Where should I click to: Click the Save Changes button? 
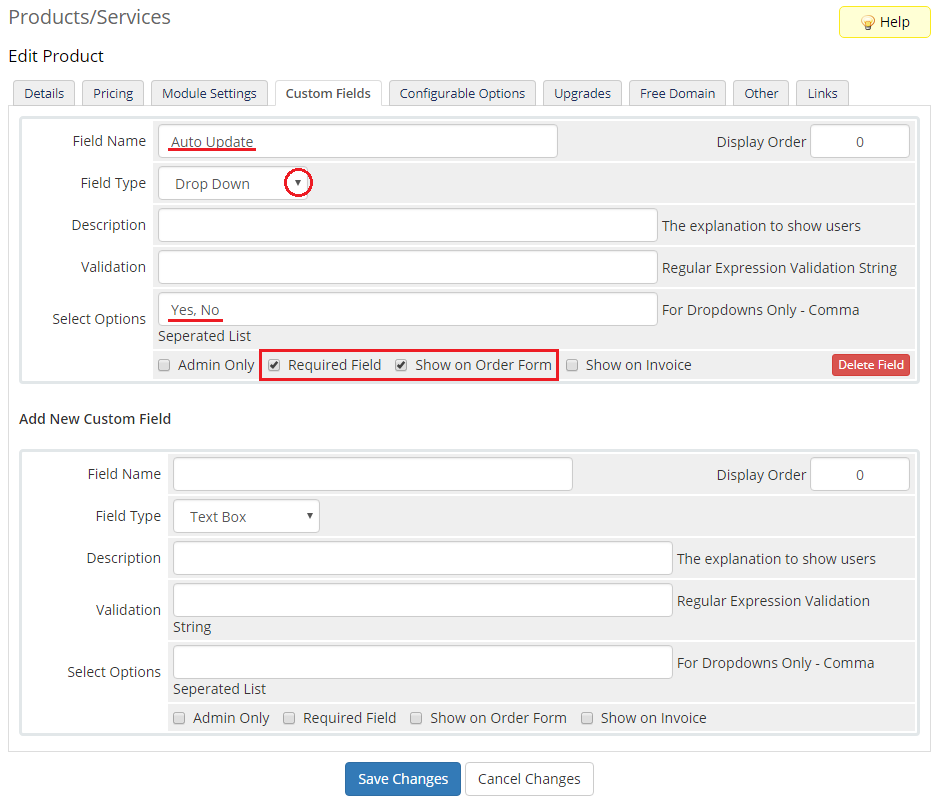(x=403, y=779)
